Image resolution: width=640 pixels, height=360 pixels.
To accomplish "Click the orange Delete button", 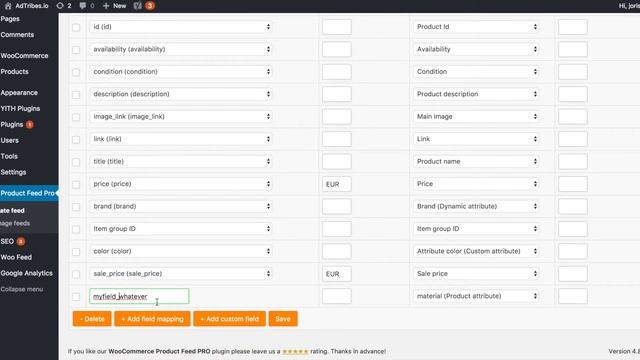I will (x=92, y=319).
